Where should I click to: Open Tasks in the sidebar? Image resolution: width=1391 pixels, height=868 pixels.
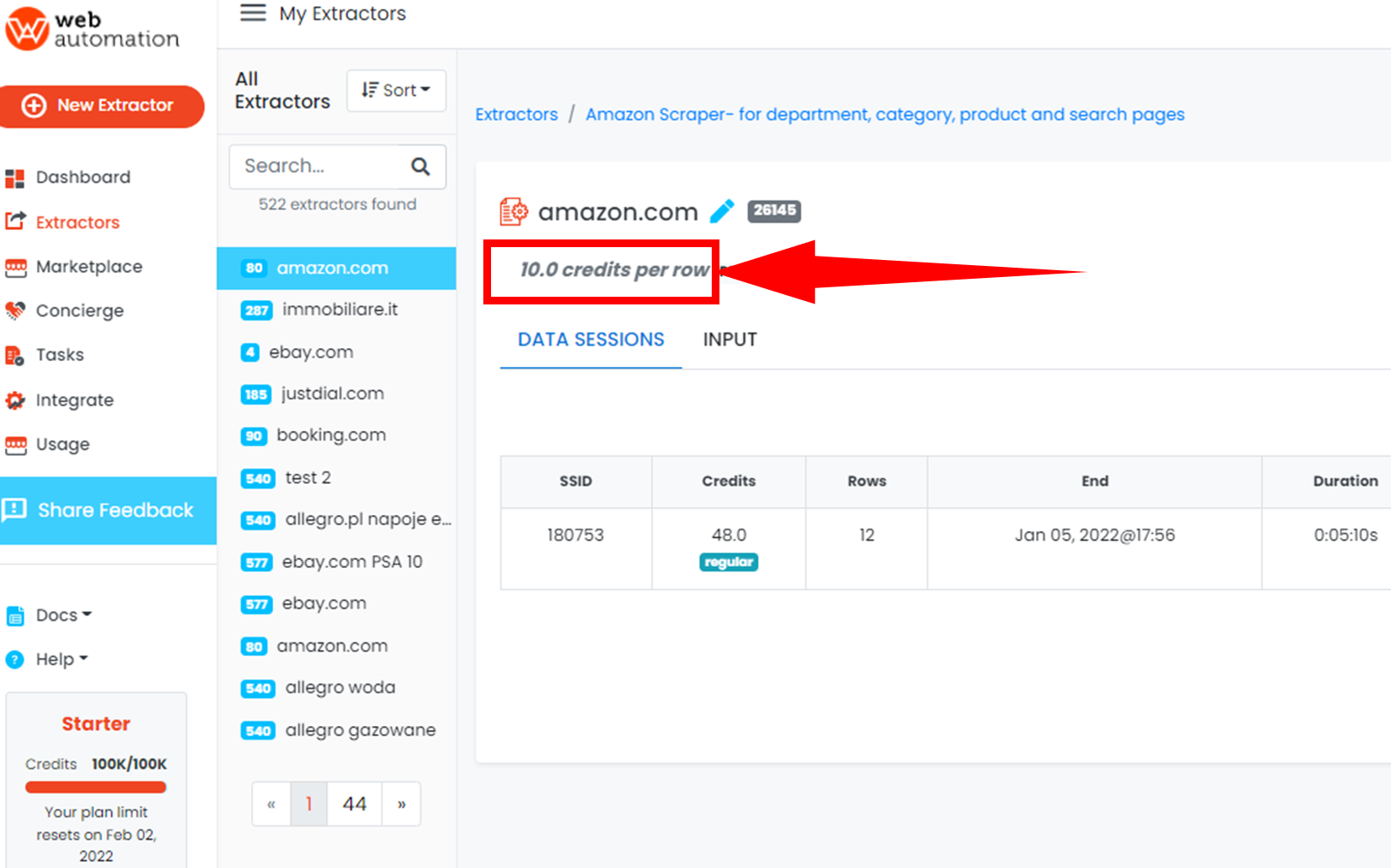(60, 355)
